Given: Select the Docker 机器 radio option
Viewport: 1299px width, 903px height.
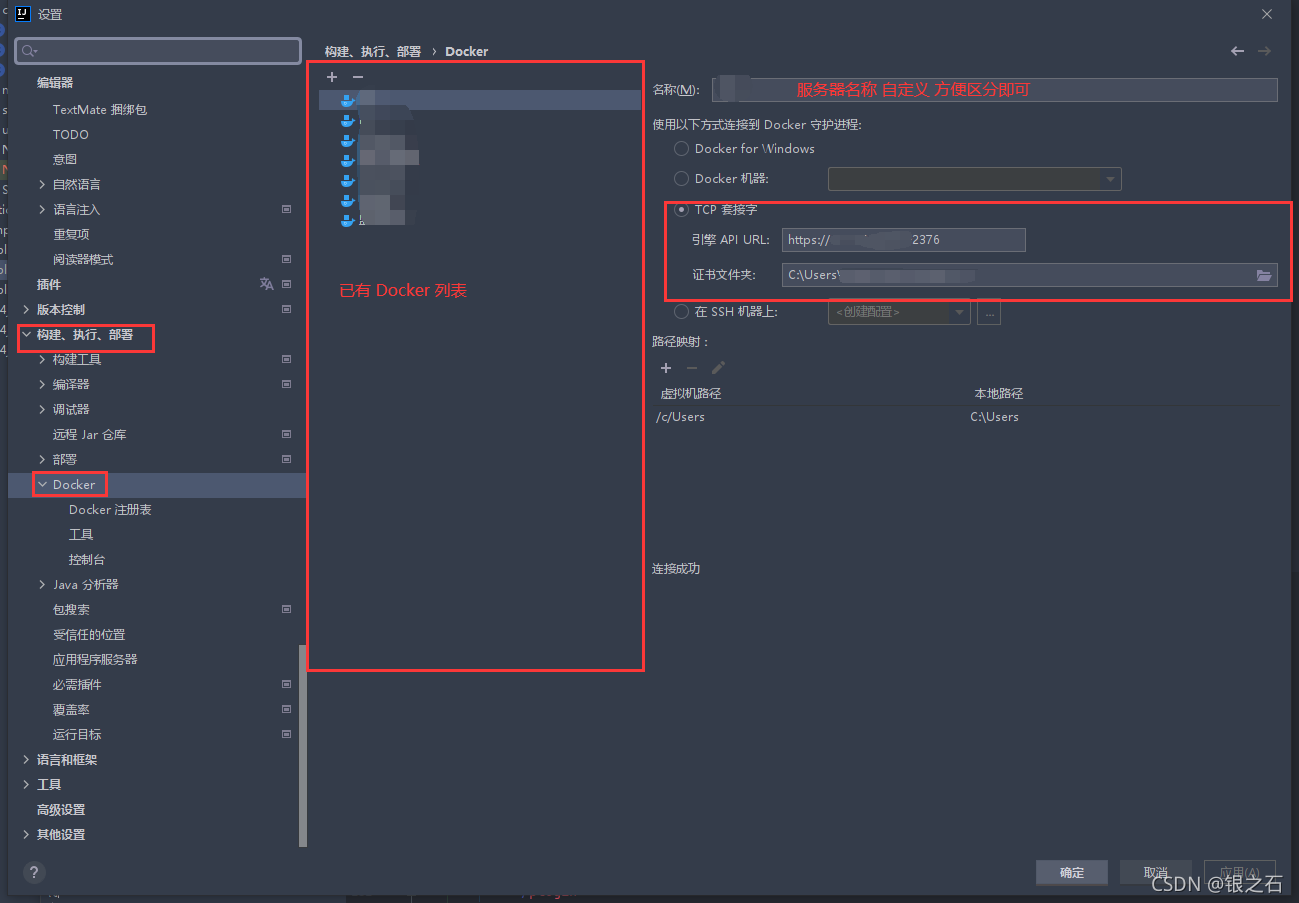Looking at the screenshot, I should tap(681, 179).
